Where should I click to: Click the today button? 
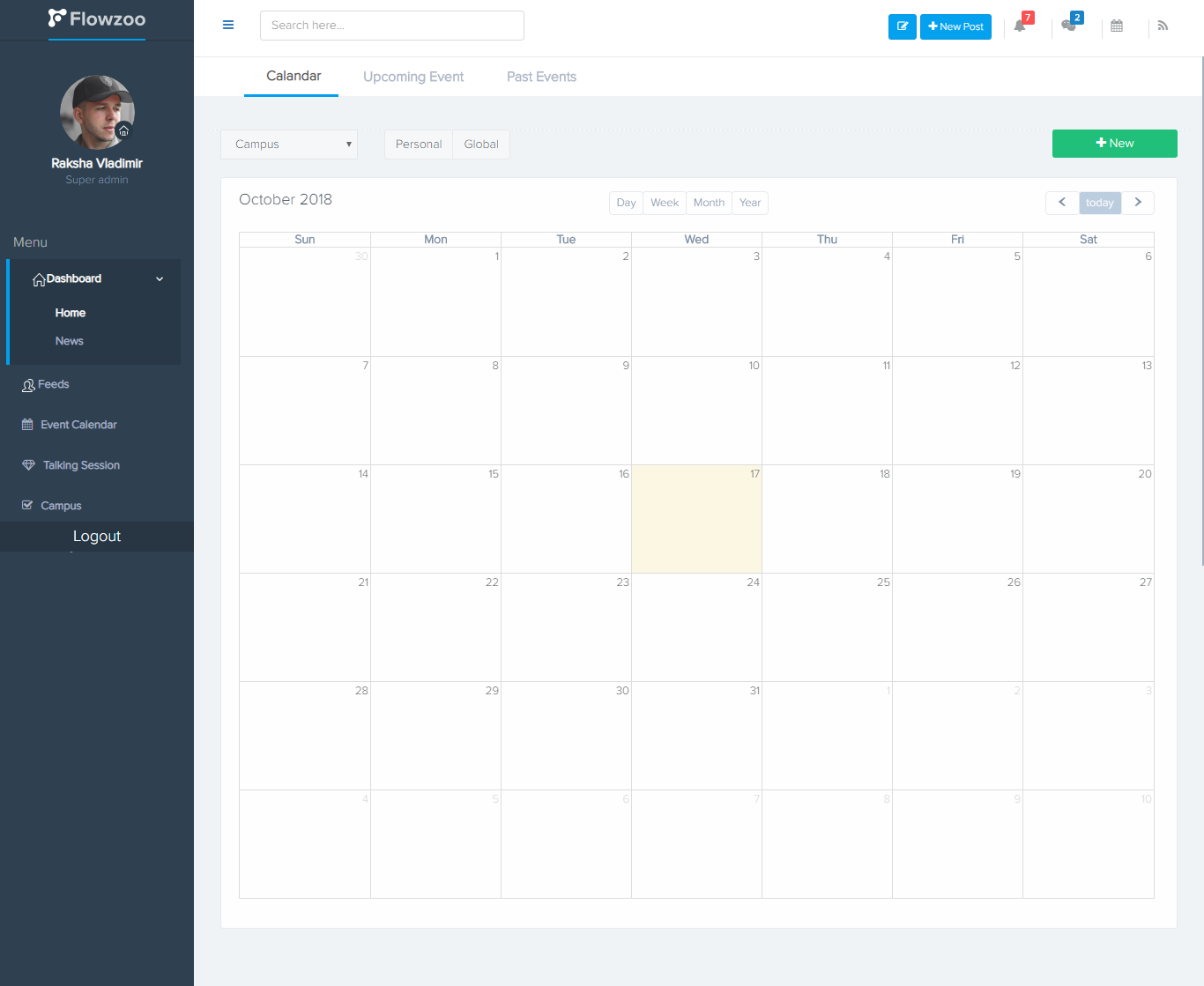click(1100, 203)
